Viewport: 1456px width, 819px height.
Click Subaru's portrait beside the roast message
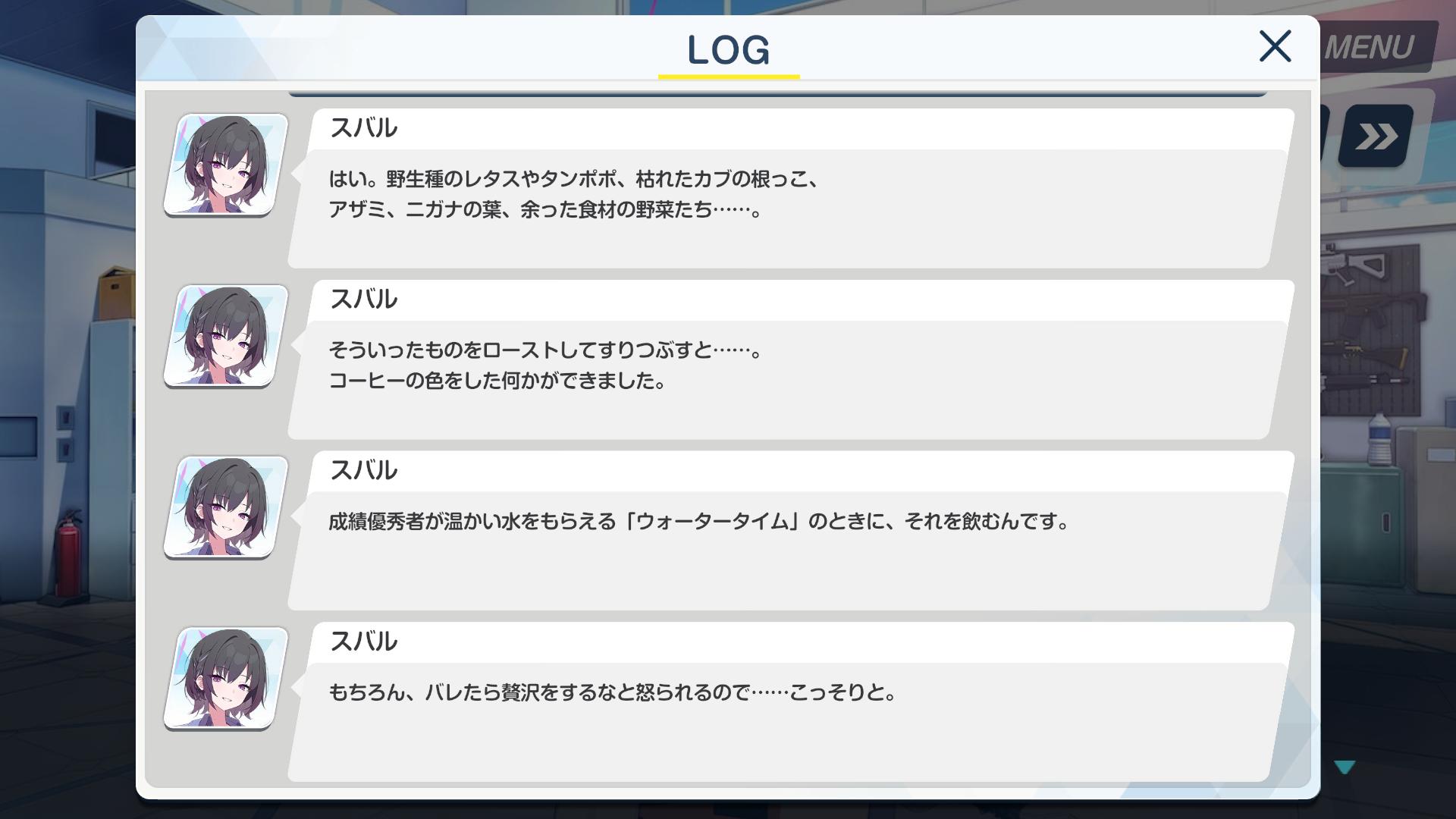pos(226,336)
